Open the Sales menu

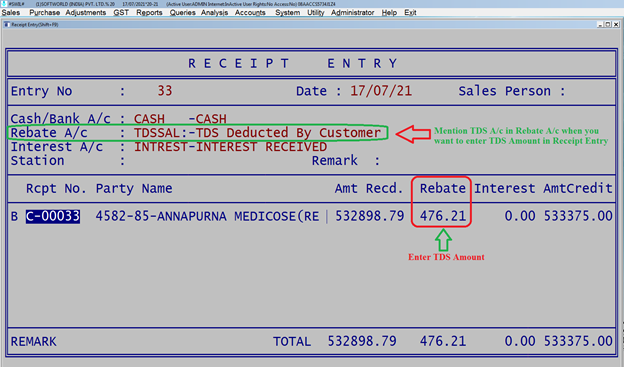pos(11,12)
